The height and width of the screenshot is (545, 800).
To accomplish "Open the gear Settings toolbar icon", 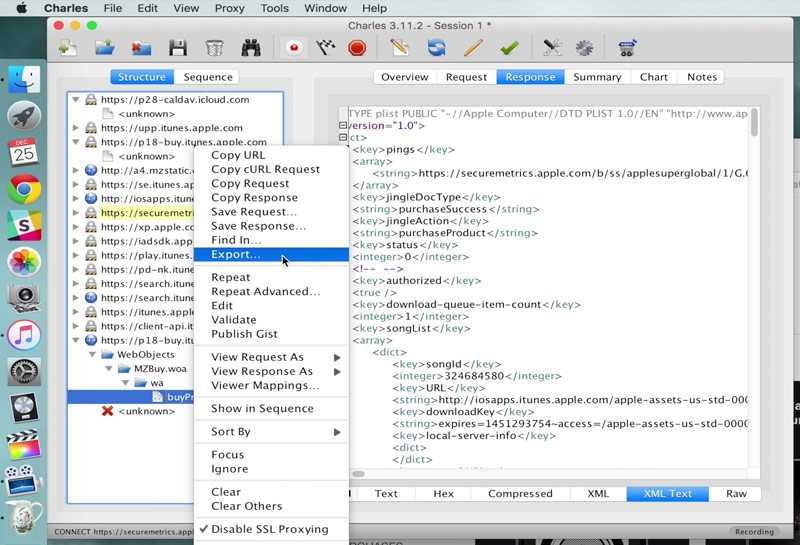I will point(584,48).
